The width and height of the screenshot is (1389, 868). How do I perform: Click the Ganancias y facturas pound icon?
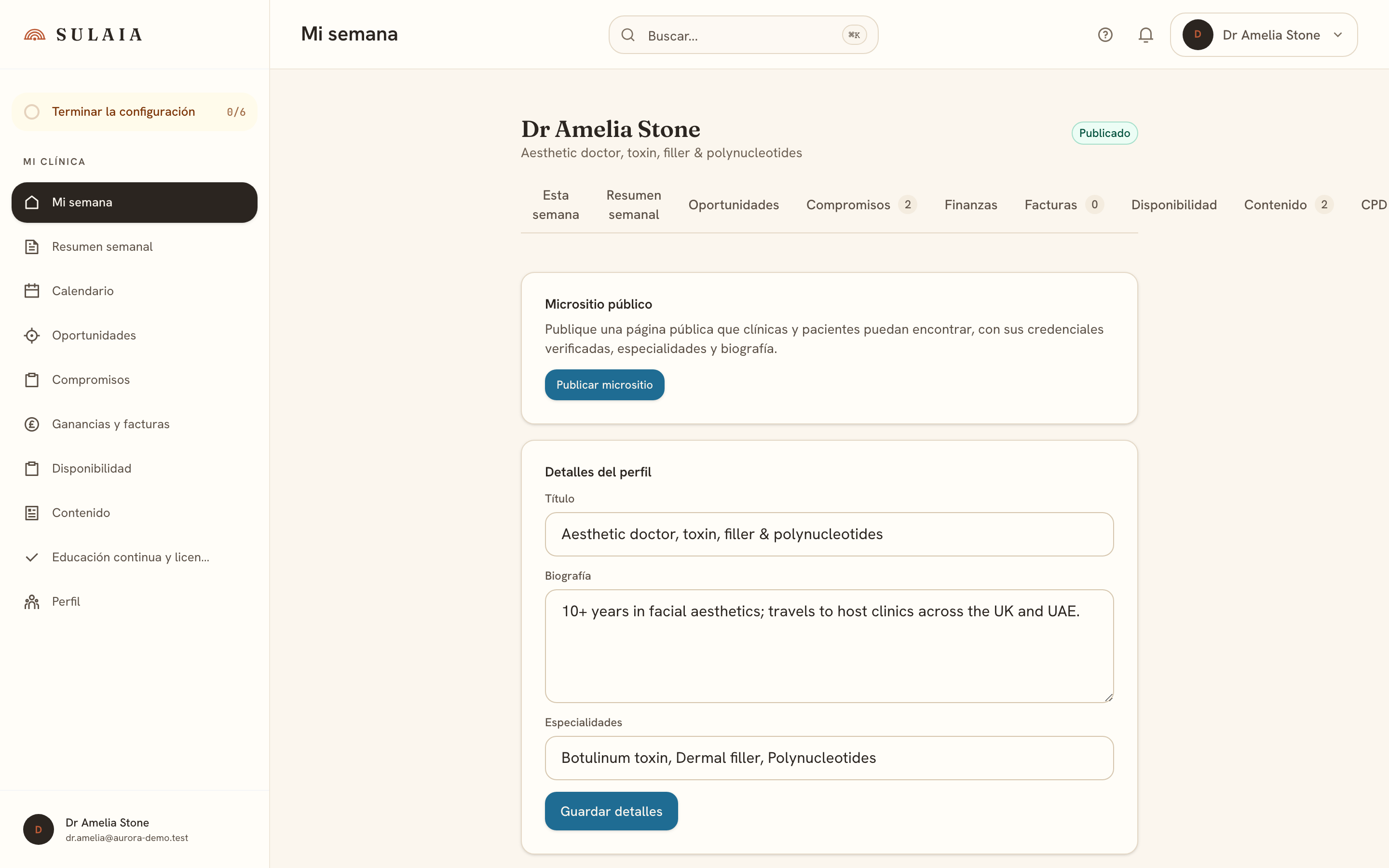coord(32,424)
